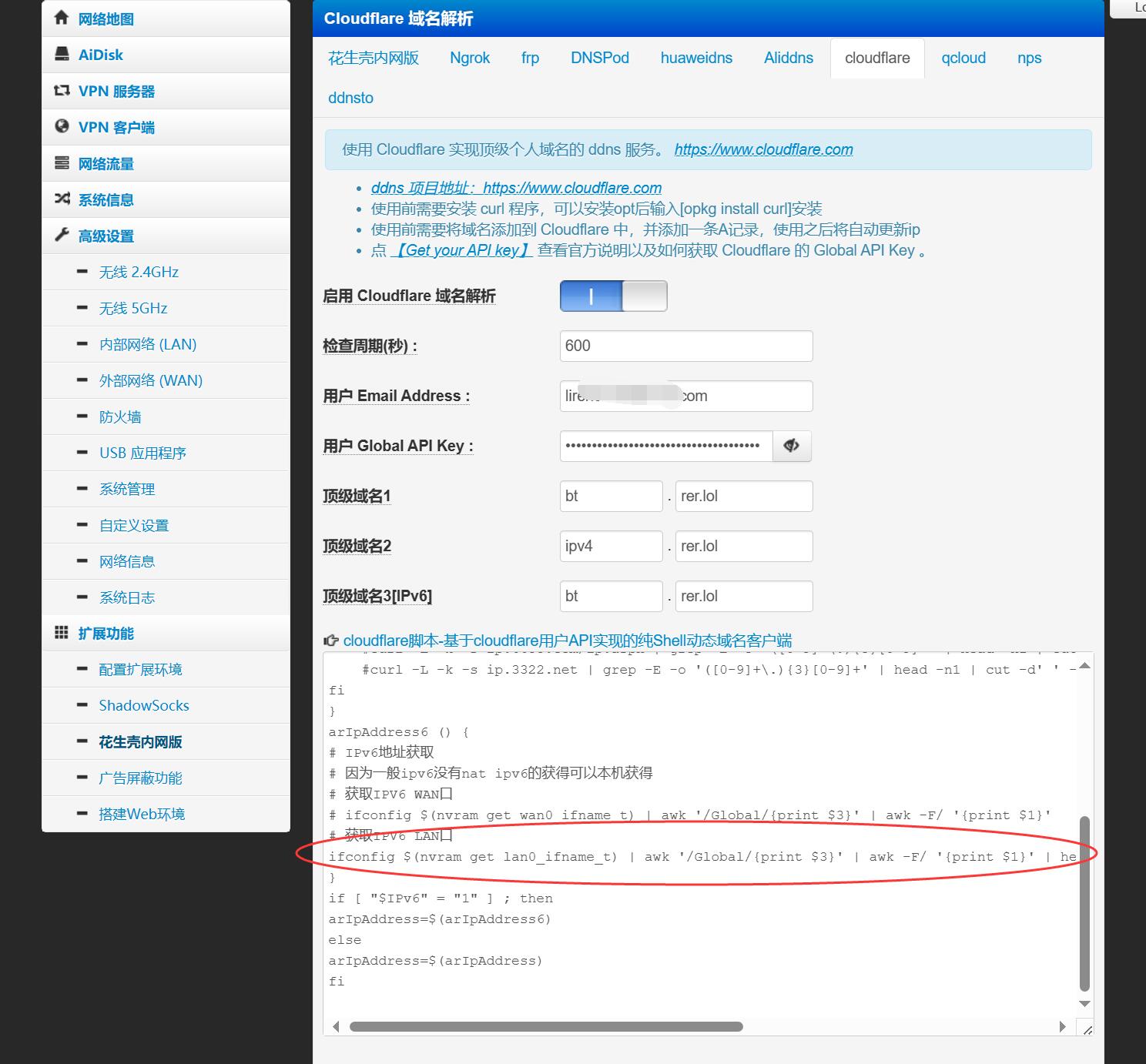
Task: Click the globe icon beside VPN 客户端
Action: (62, 126)
